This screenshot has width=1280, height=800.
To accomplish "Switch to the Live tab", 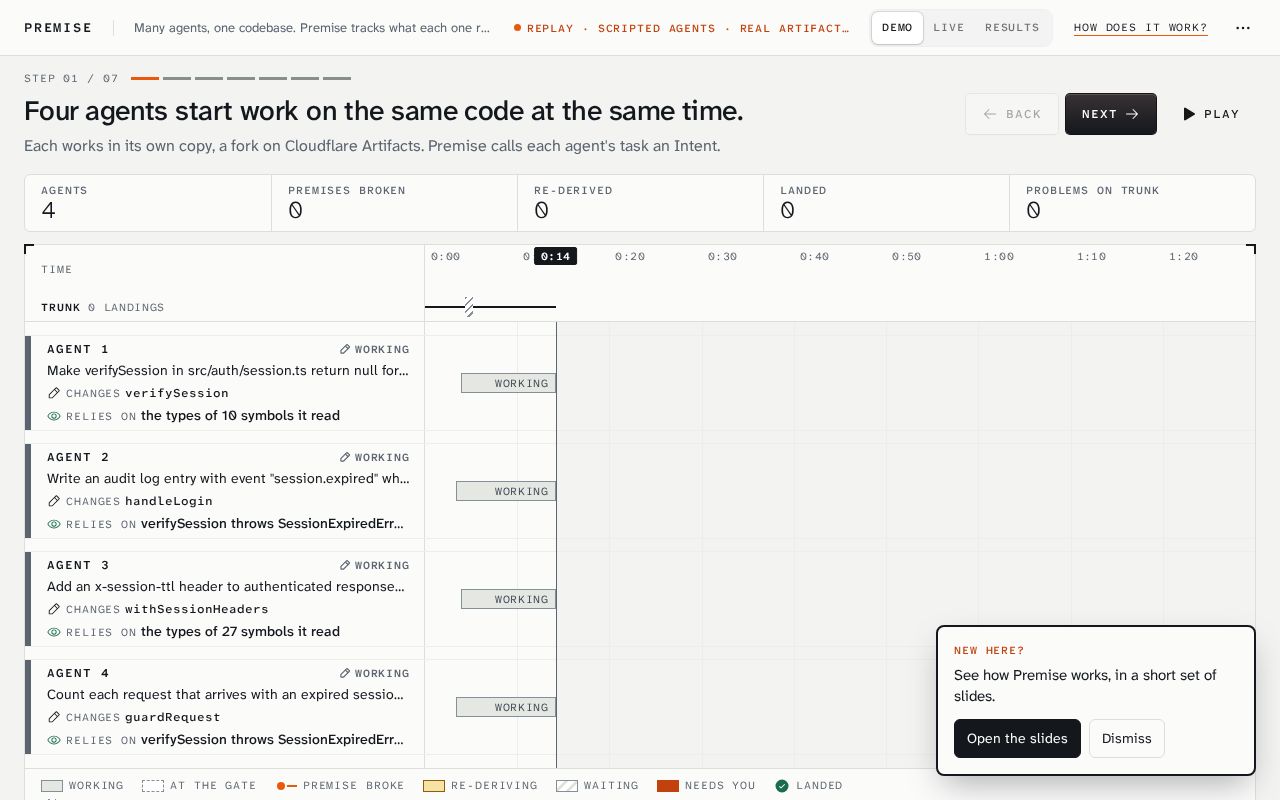I will [949, 28].
